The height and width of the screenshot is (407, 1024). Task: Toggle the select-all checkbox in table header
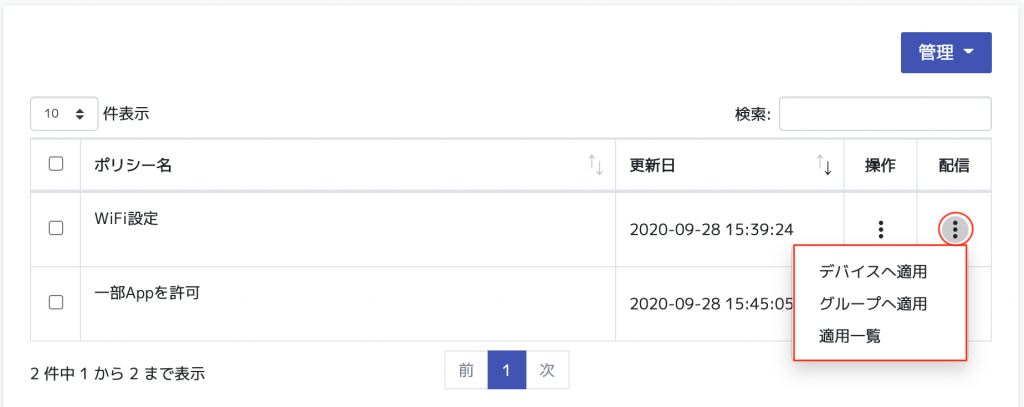(x=56, y=164)
